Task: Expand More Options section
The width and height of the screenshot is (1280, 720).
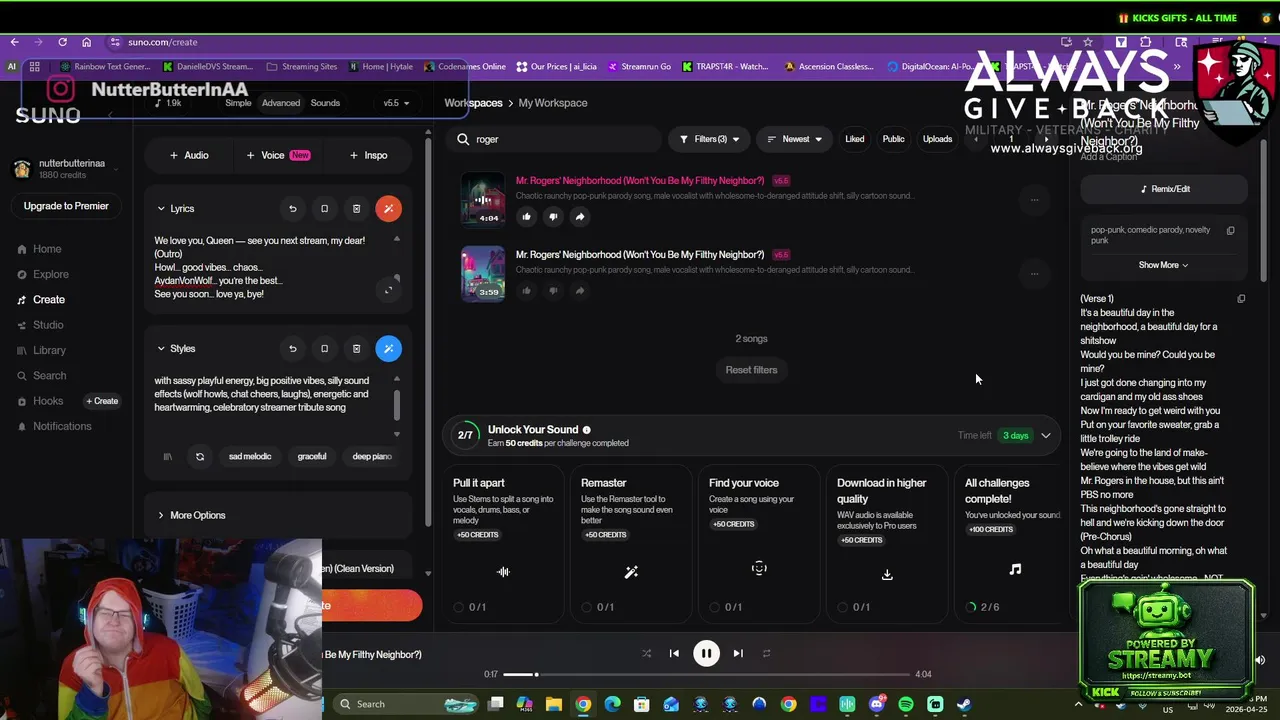Action: coord(191,515)
